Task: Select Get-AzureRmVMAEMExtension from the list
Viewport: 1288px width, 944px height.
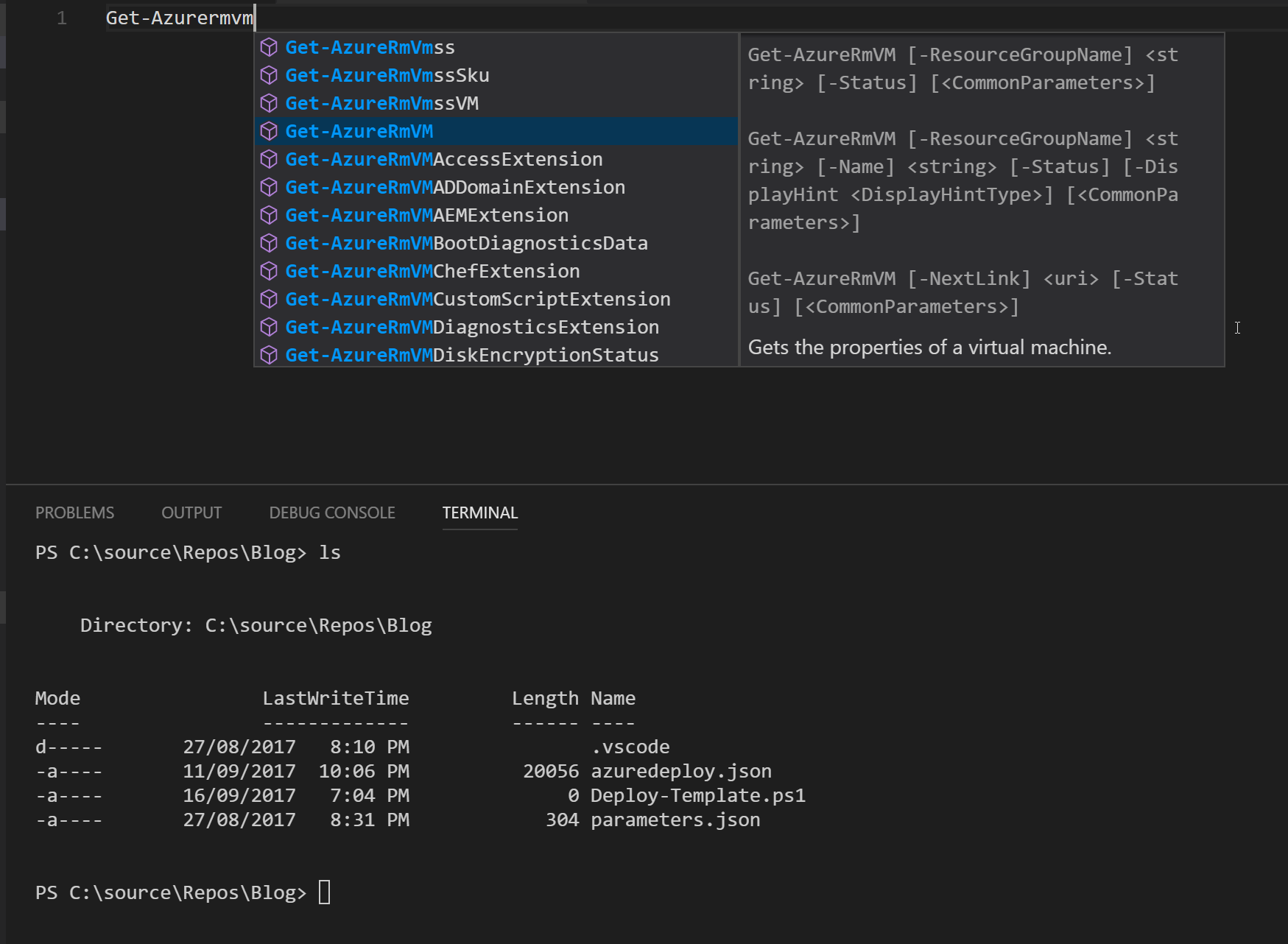Action: point(426,215)
